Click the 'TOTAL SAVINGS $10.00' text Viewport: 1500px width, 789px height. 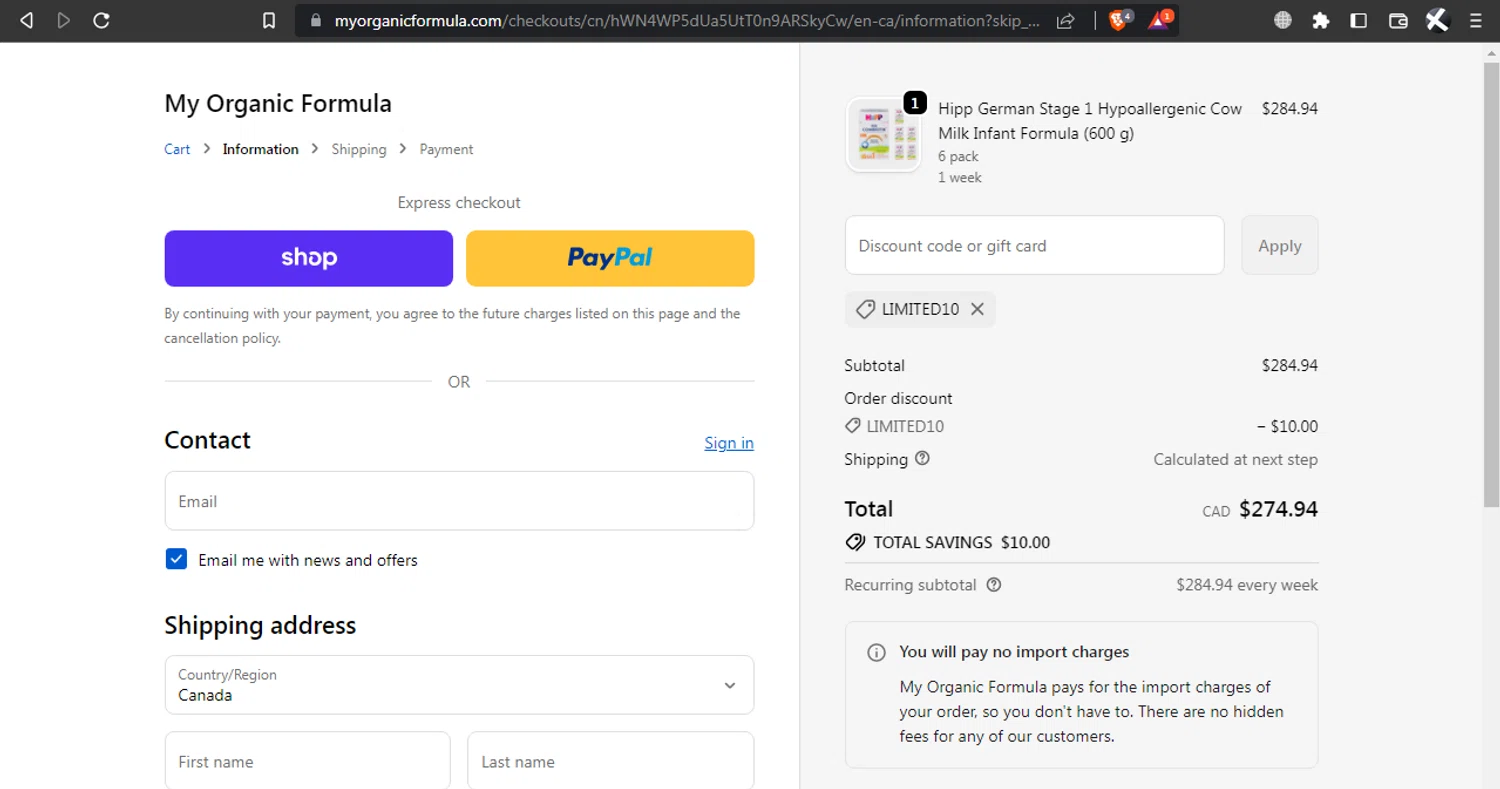point(962,543)
